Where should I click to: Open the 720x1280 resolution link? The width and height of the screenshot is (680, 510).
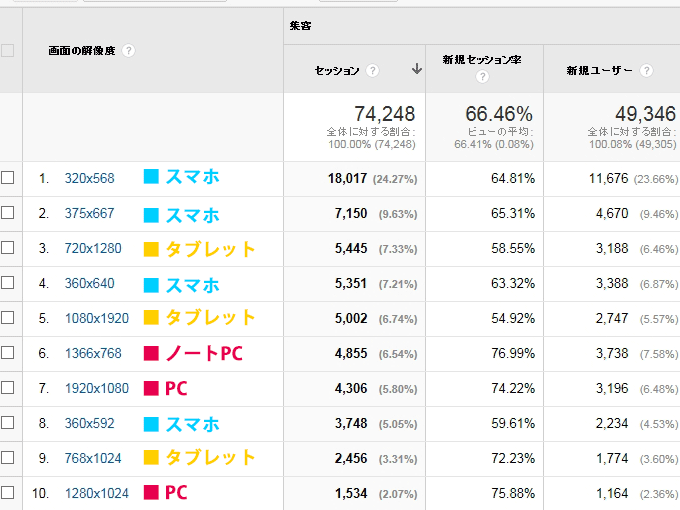(x=93, y=248)
